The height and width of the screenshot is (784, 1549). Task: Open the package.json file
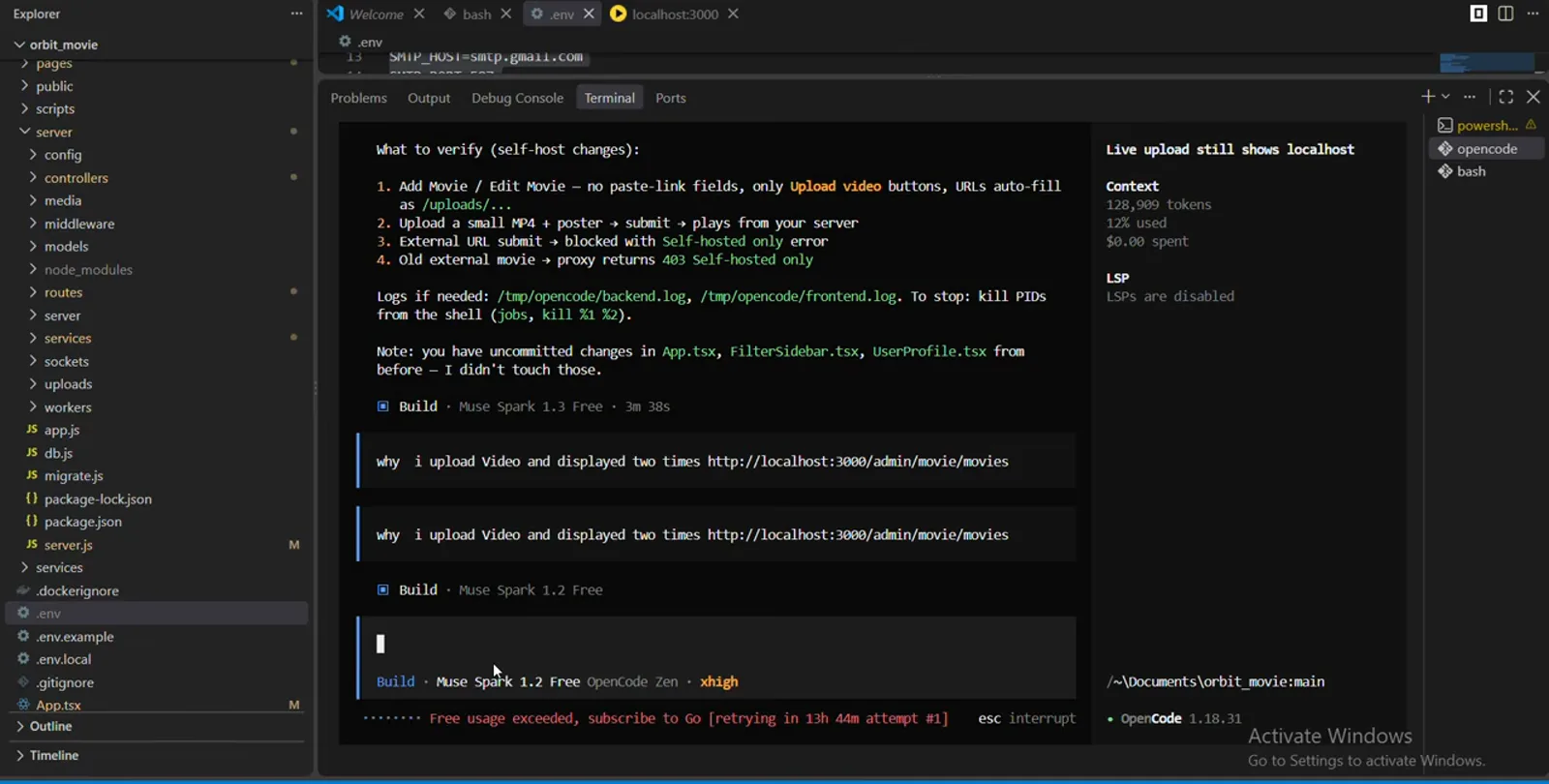pyautogui.click(x=83, y=522)
